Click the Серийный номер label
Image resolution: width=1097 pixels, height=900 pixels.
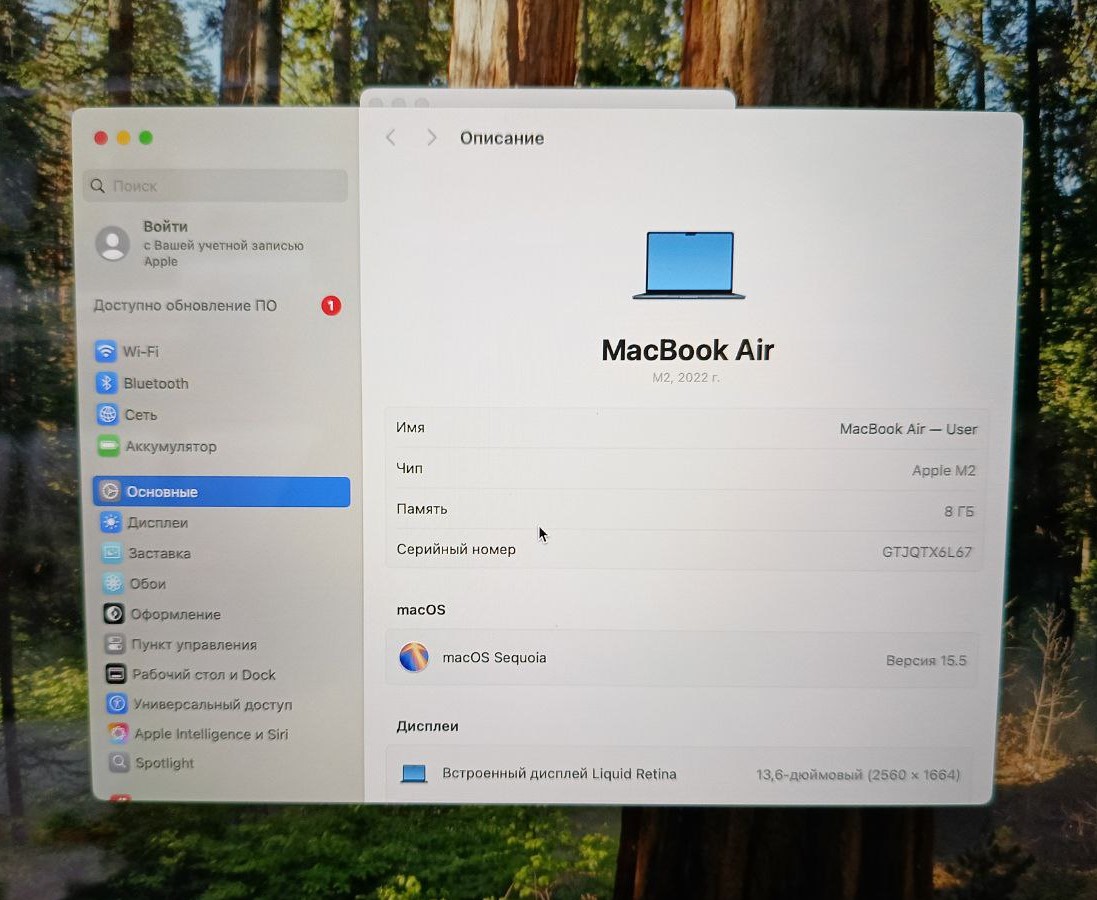(456, 549)
